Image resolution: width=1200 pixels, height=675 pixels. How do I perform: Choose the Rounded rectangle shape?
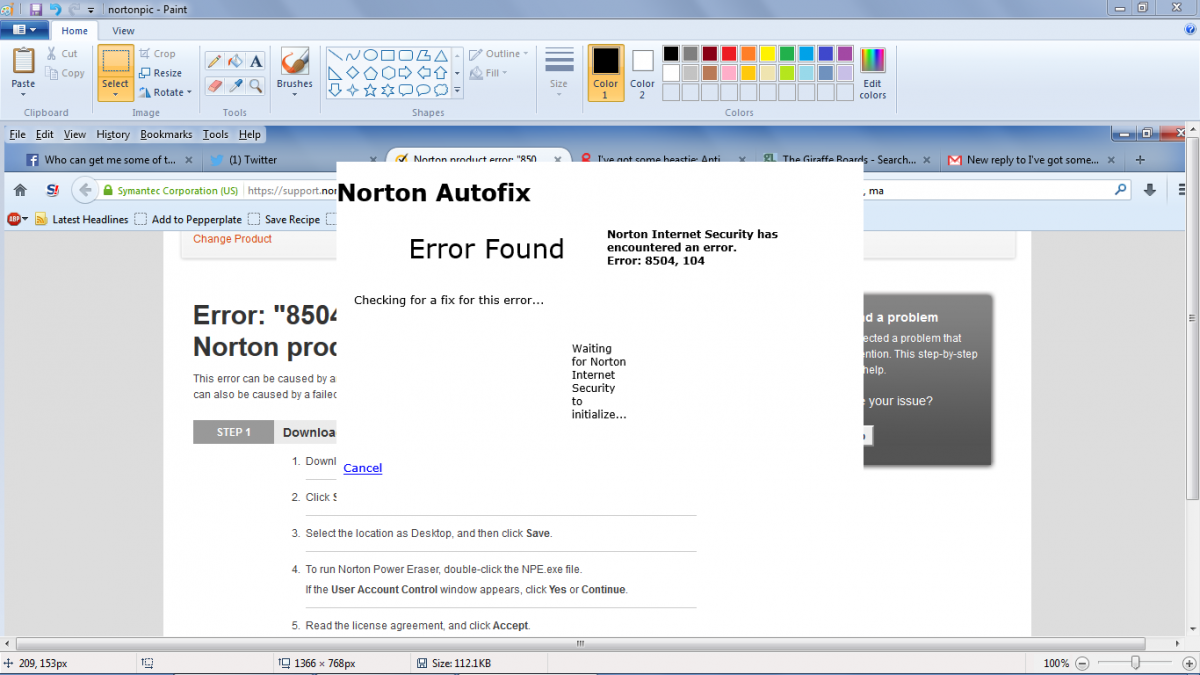pyautogui.click(x=405, y=55)
